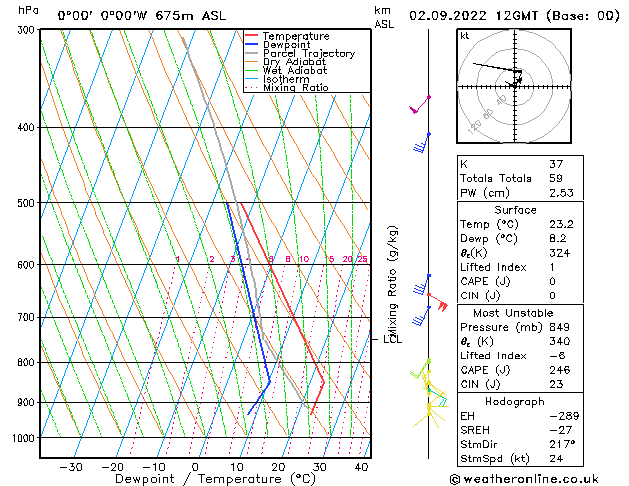Click the hodograph wind plot
The width and height of the screenshot is (629, 486).
coord(514,86)
